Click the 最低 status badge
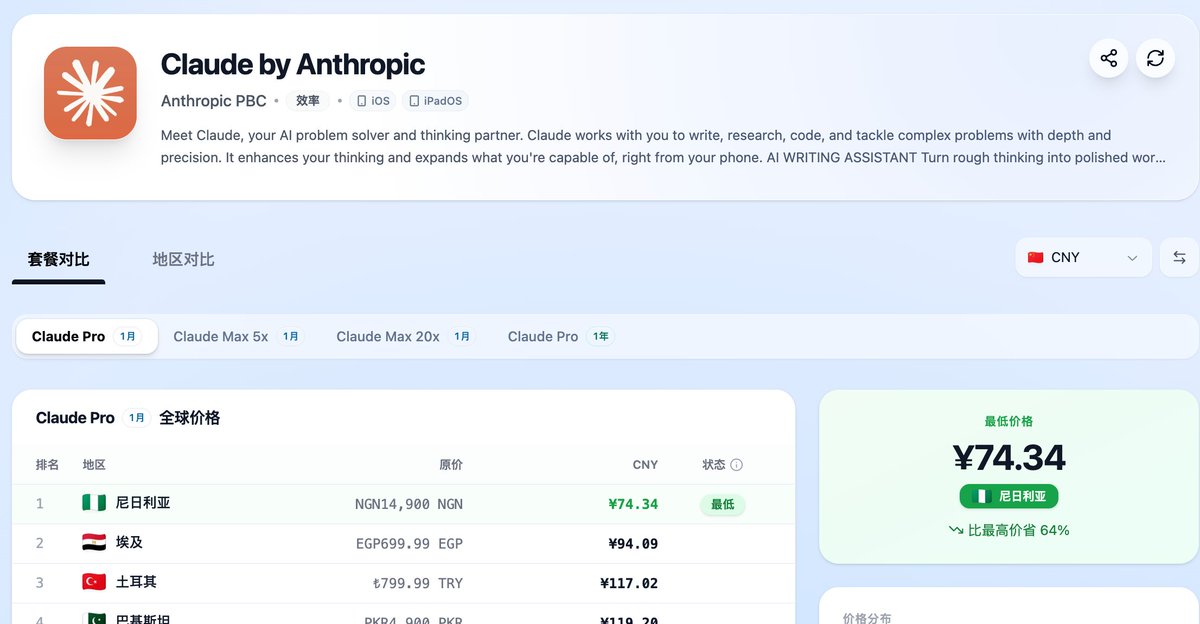 click(x=723, y=504)
